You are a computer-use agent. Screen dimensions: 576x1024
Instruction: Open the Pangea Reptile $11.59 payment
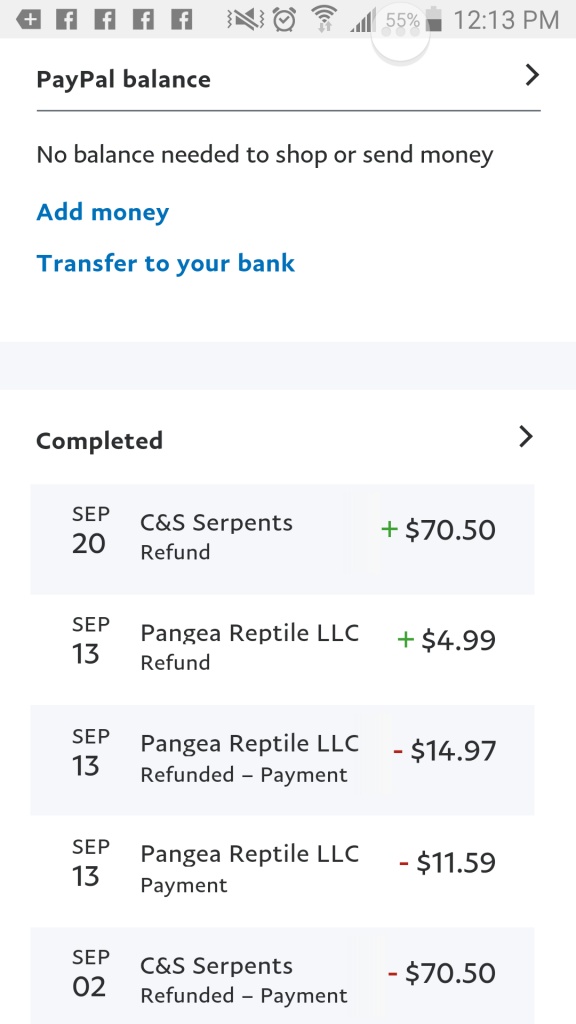click(x=282, y=871)
